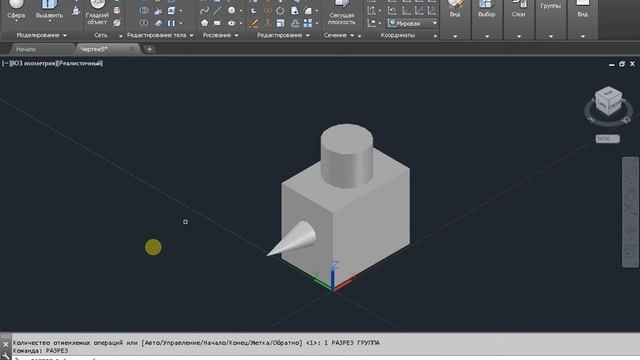Click the Вид icon beside the Выбор panel
This screenshot has height=360, width=640.
(x=455, y=9)
